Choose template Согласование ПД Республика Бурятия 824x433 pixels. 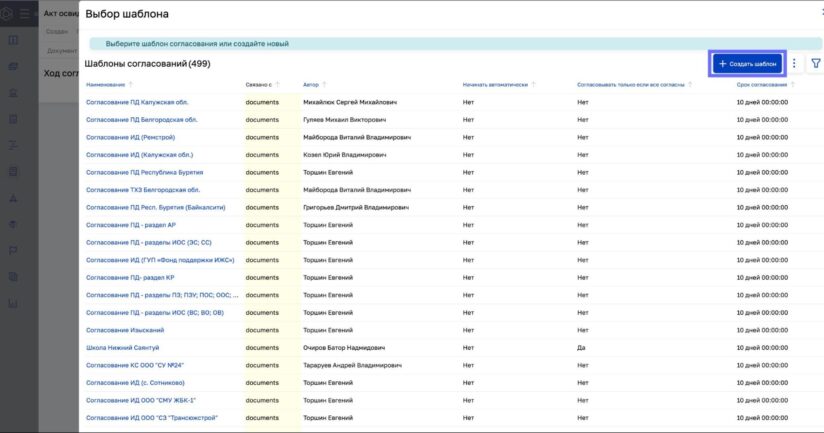click(x=145, y=172)
